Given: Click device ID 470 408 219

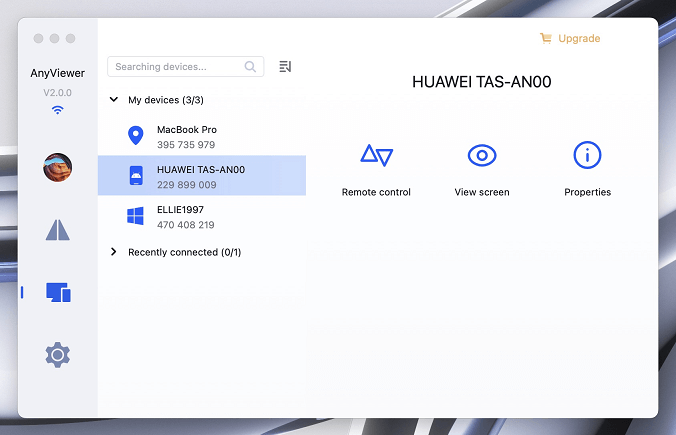Looking at the screenshot, I should tap(186, 225).
